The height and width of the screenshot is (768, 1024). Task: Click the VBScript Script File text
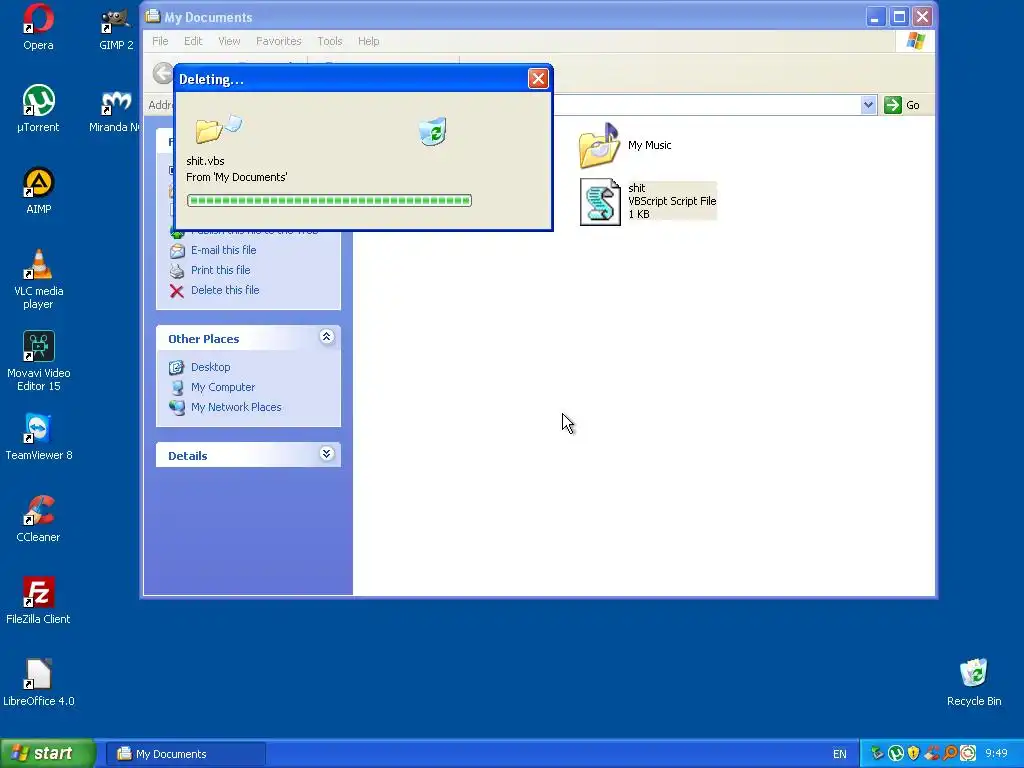point(672,201)
